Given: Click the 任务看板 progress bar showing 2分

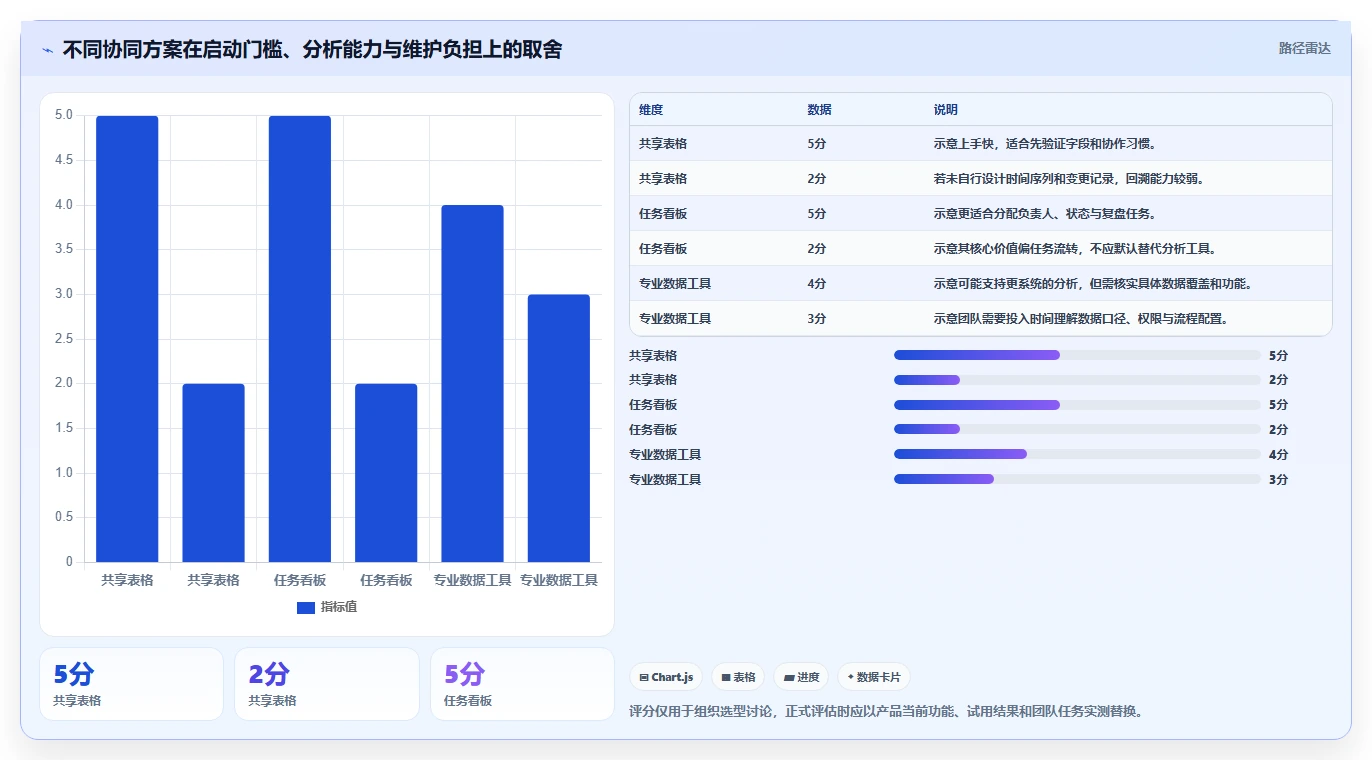Looking at the screenshot, I should point(1077,430).
